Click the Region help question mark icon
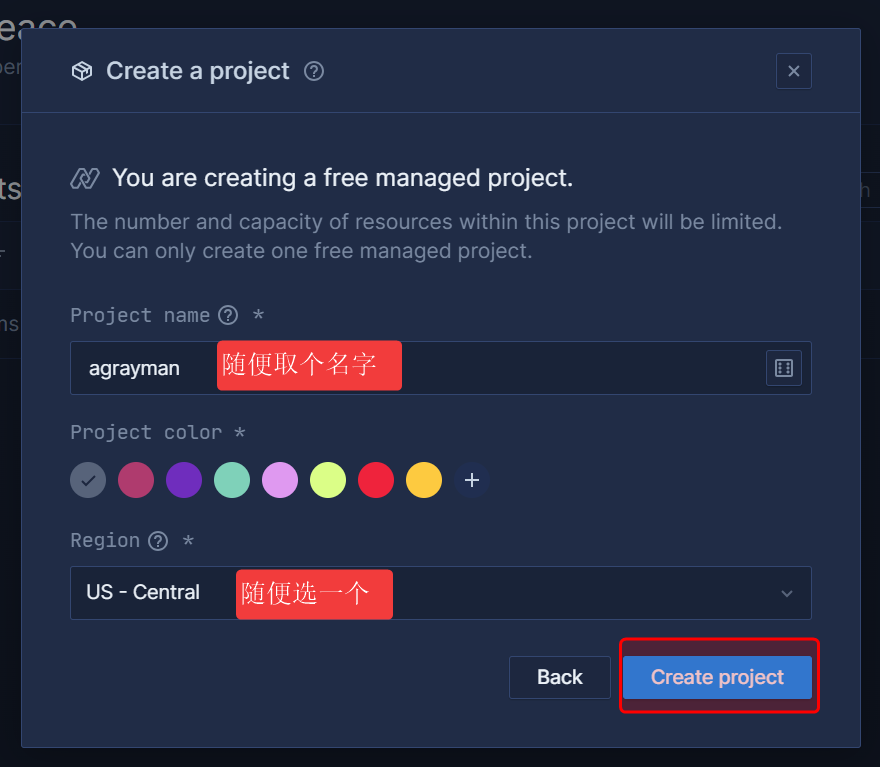 [x=158, y=541]
